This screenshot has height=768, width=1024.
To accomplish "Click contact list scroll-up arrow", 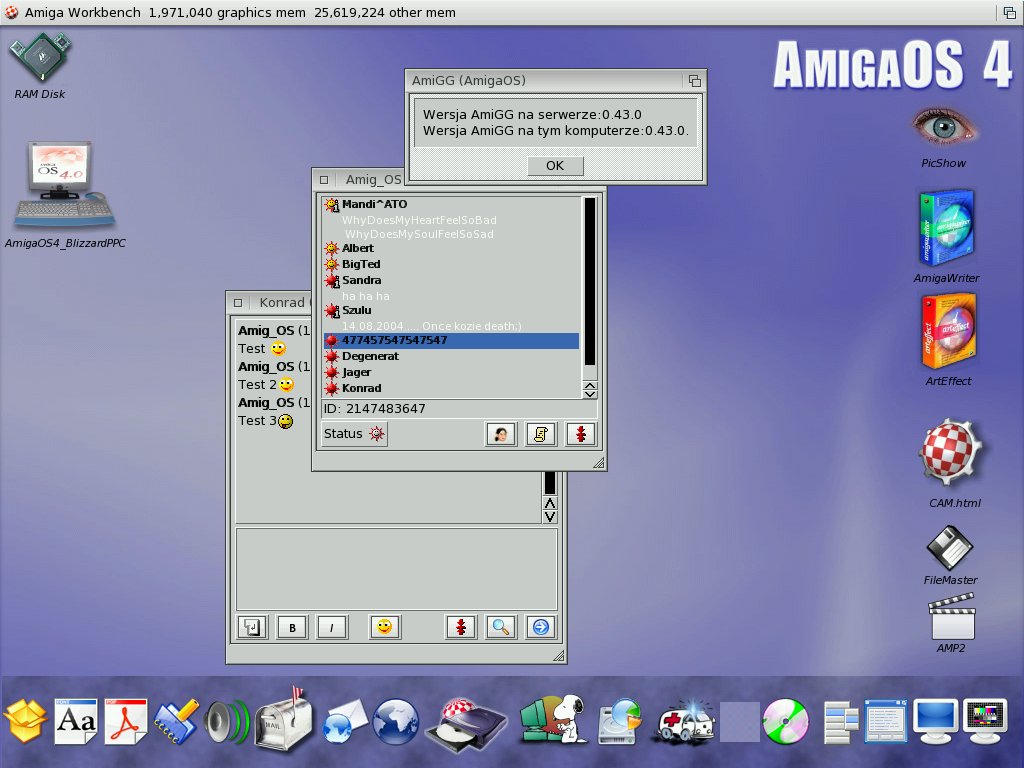I will pyautogui.click(x=590, y=385).
